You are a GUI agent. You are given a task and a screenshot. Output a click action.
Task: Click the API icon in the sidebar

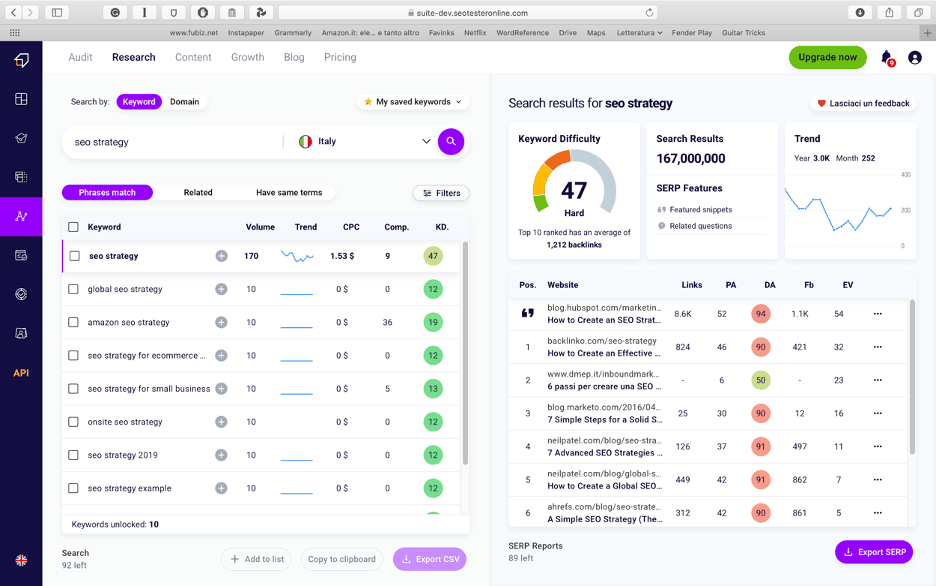pos(21,373)
